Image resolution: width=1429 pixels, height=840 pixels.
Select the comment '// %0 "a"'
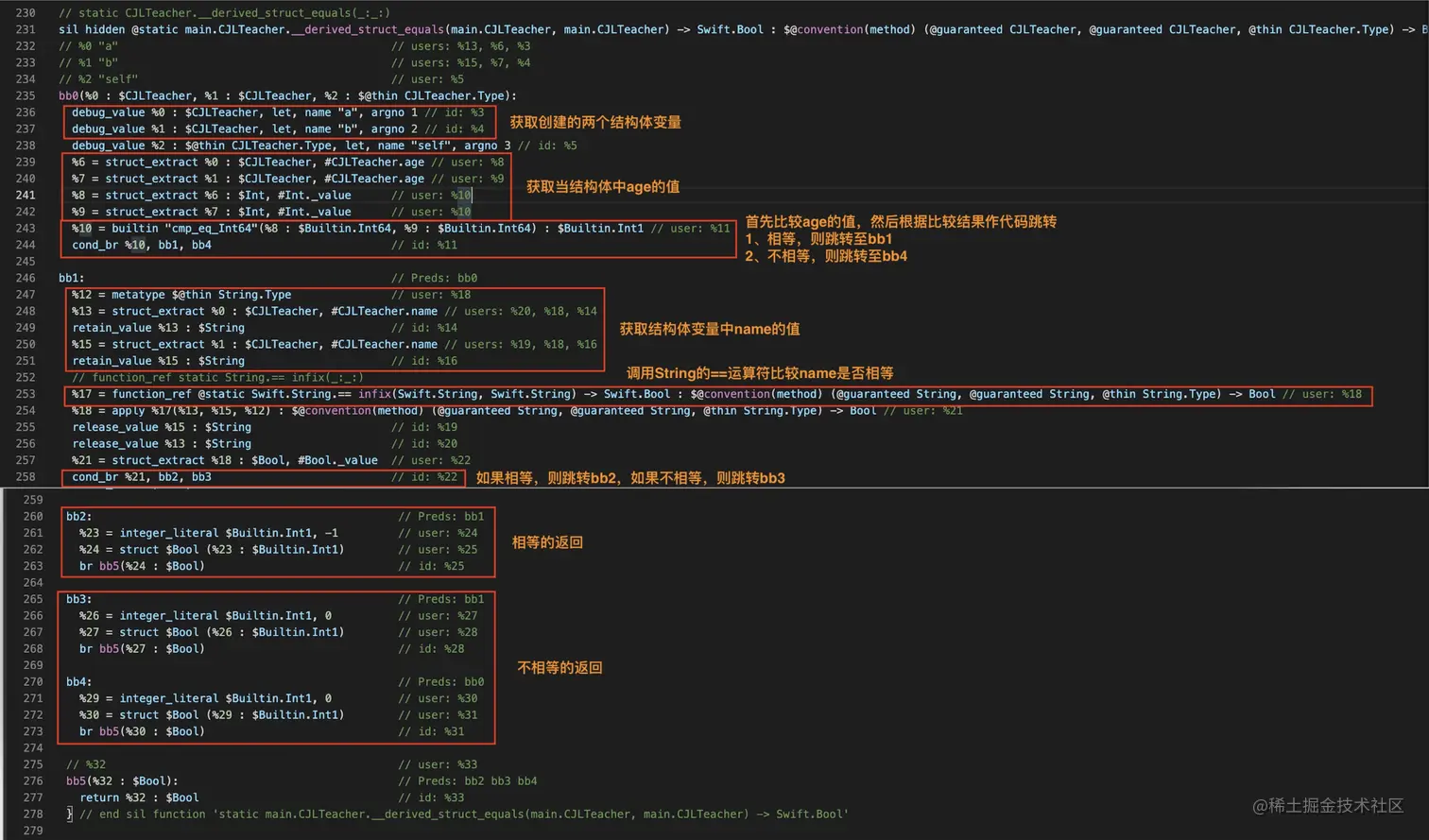tap(88, 46)
